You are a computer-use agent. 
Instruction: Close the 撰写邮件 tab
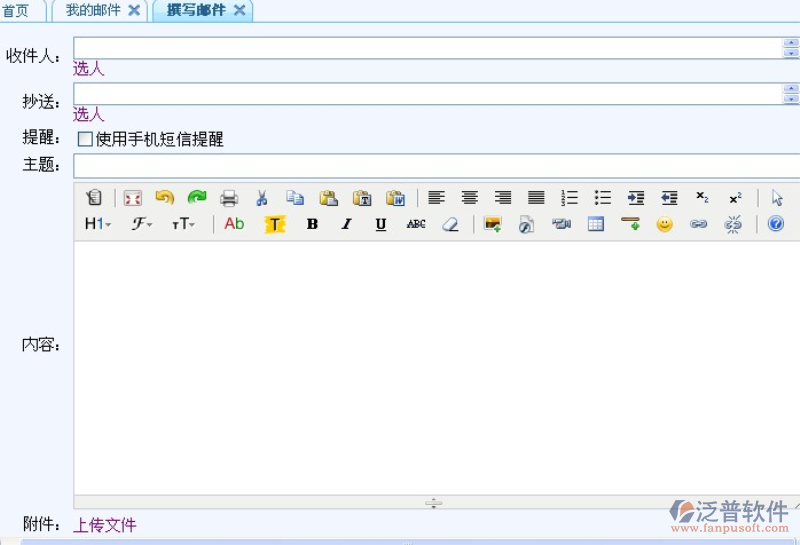click(x=239, y=10)
